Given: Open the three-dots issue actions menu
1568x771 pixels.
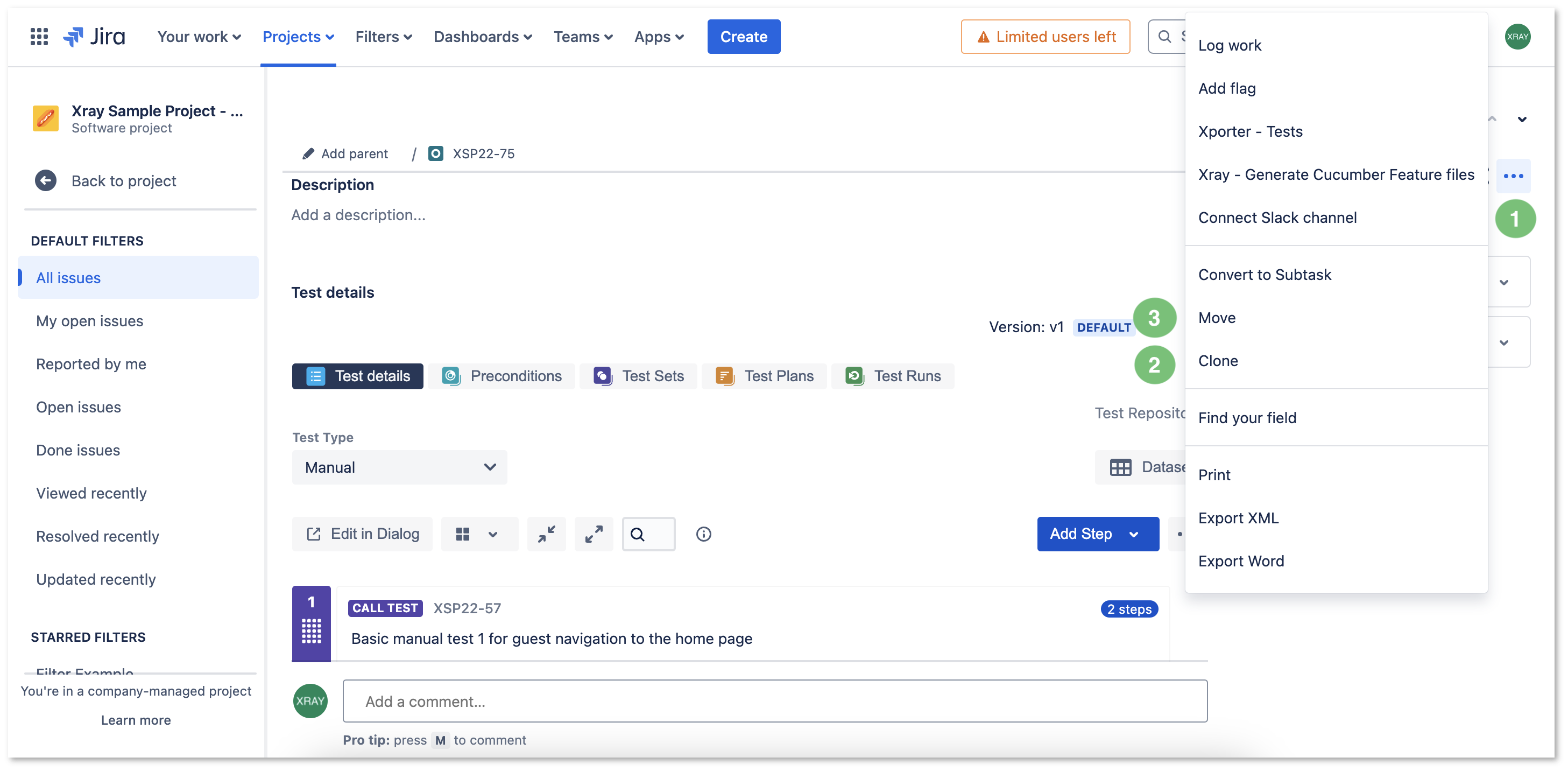Looking at the screenshot, I should click(x=1513, y=176).
